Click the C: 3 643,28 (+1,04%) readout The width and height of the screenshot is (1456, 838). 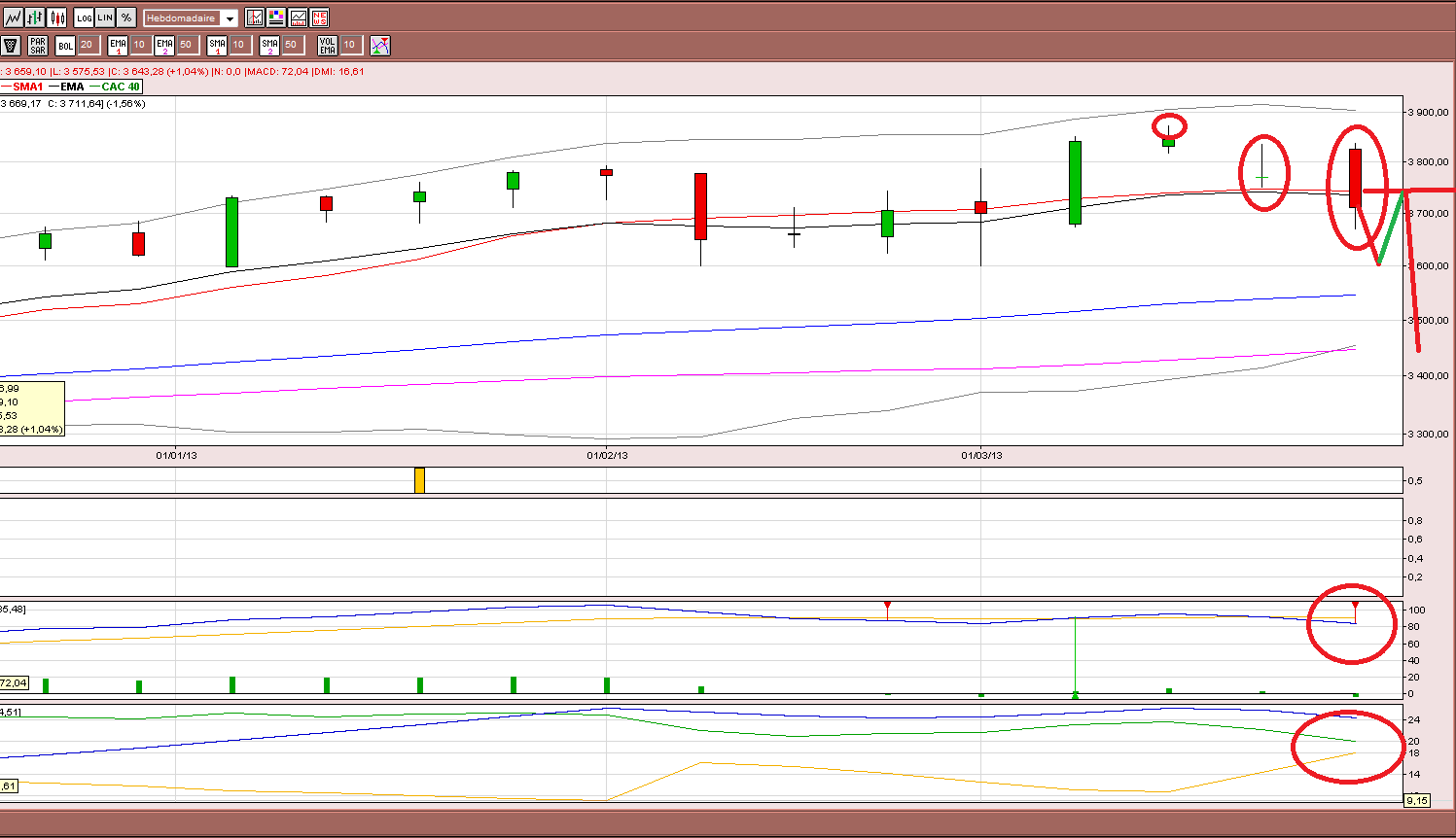tap(159, 72)
